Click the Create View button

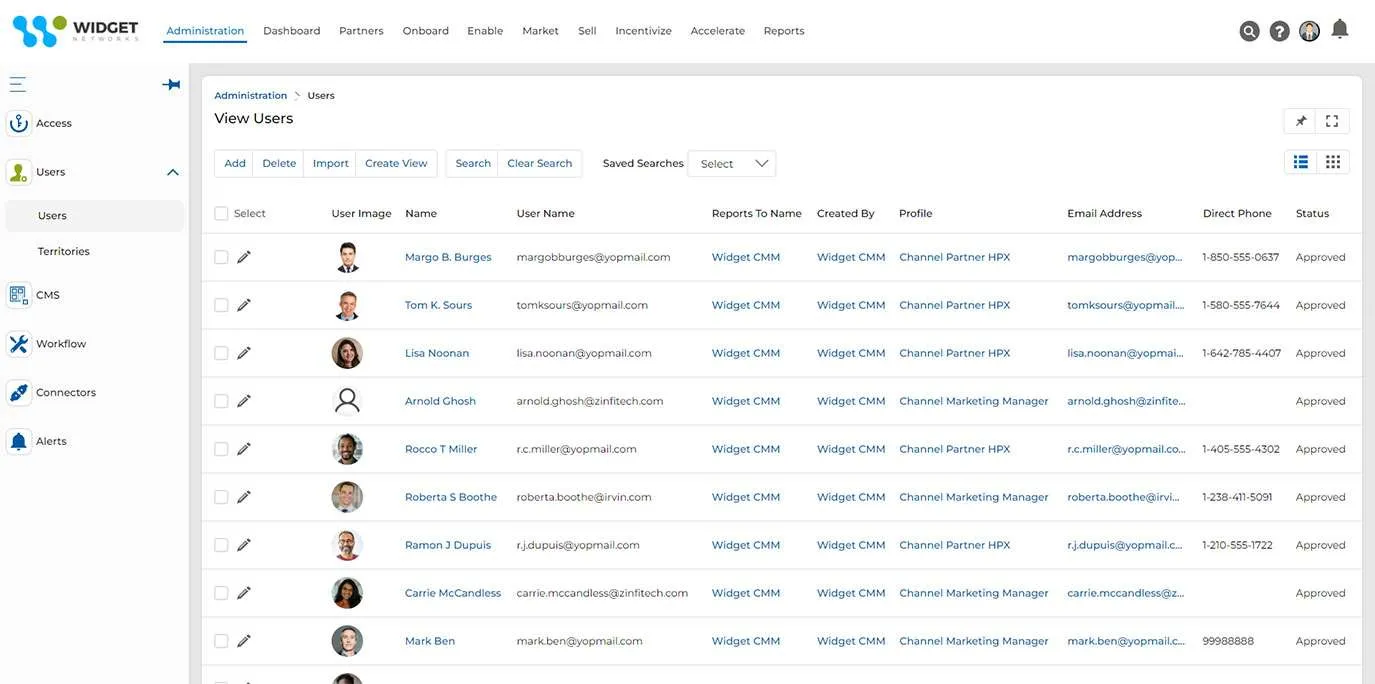pos(396,163)
